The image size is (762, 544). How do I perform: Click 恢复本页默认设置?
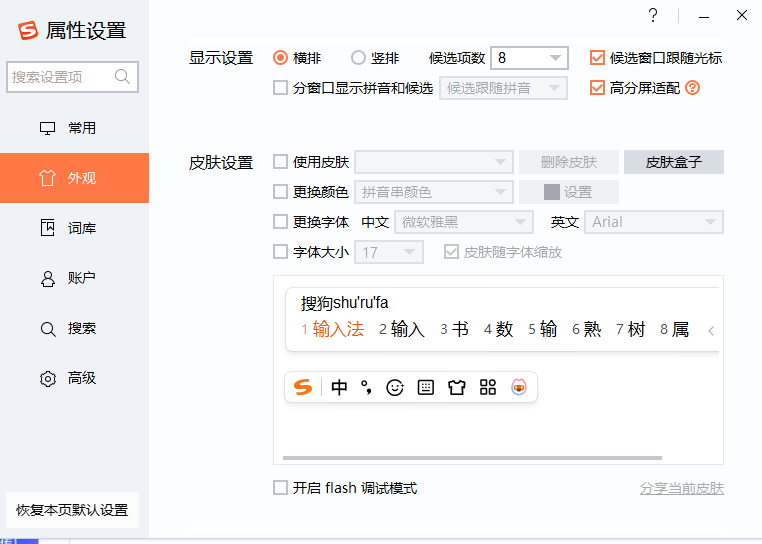click(72, 510)
